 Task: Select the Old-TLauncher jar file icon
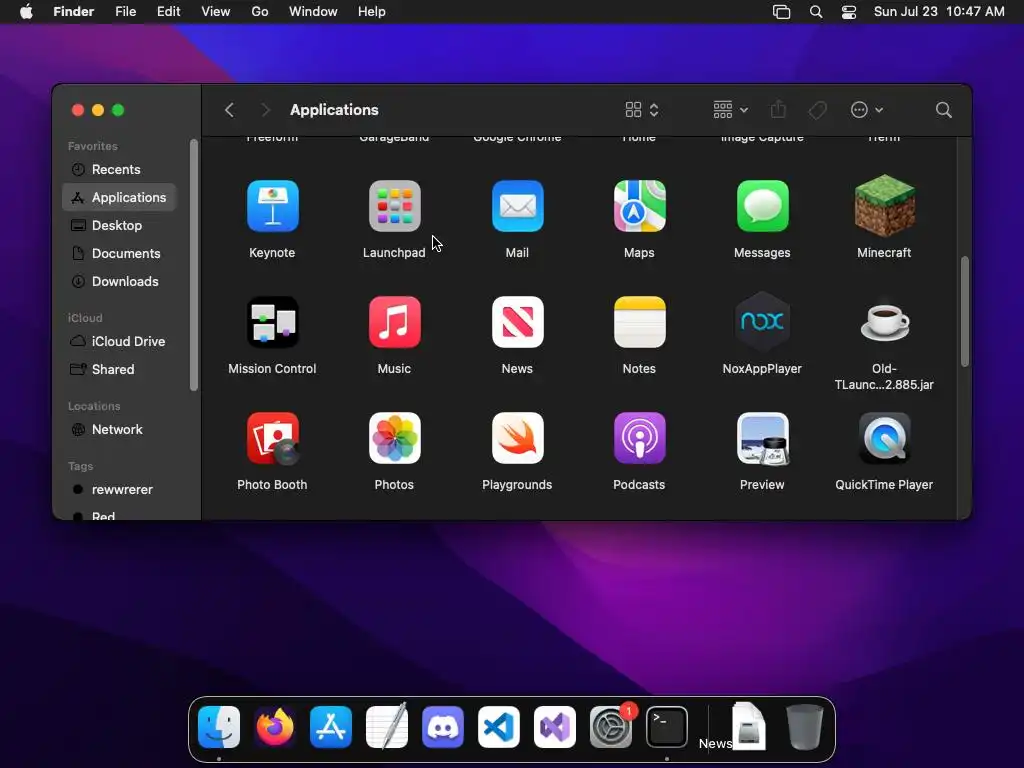click(x=884, y=322)
